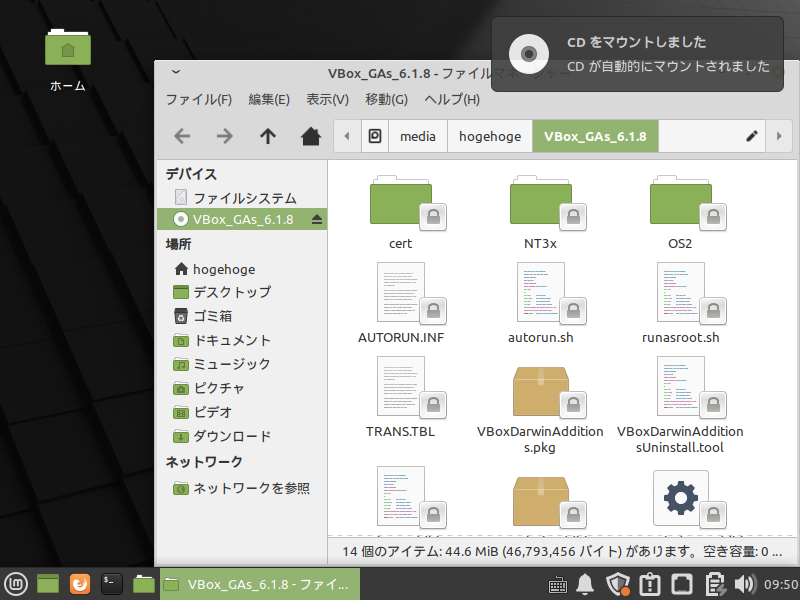Open file manager launcher in panel
800x600 pixels.
(x=143, y=584)
